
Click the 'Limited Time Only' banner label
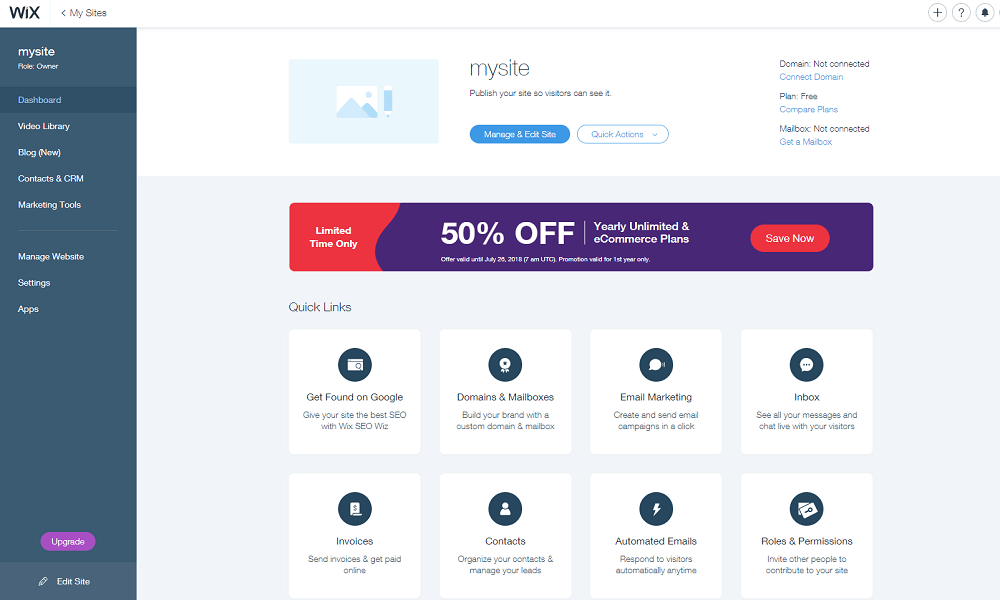(x=333, y=237)
